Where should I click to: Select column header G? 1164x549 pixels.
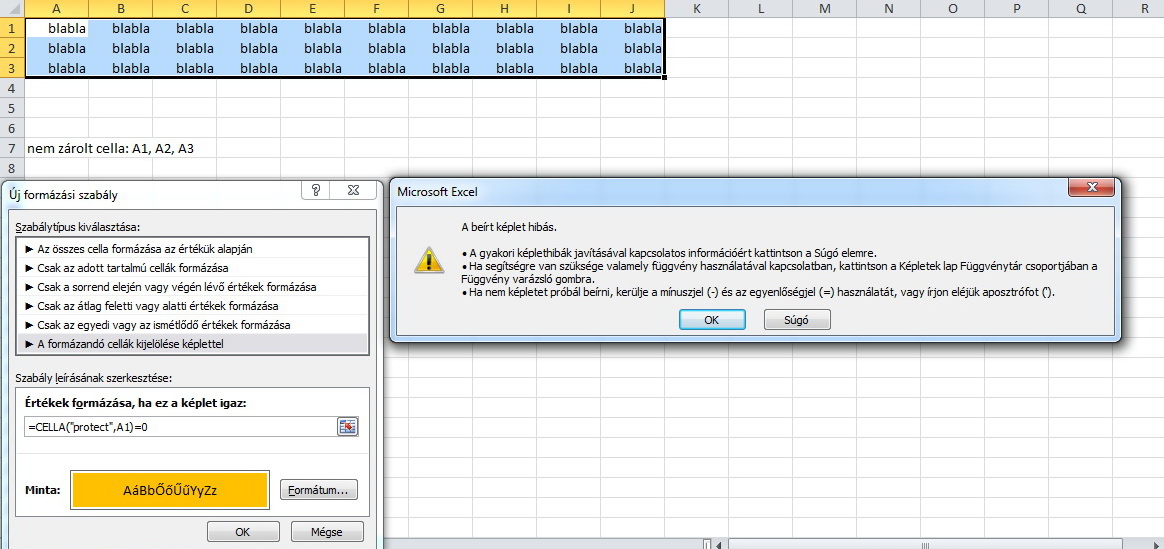point(440,9)
